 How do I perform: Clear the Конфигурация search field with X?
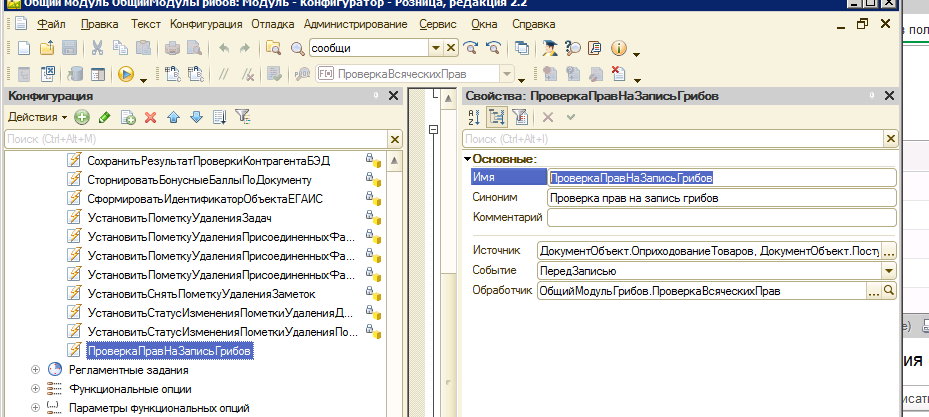(x=395, y=139)
